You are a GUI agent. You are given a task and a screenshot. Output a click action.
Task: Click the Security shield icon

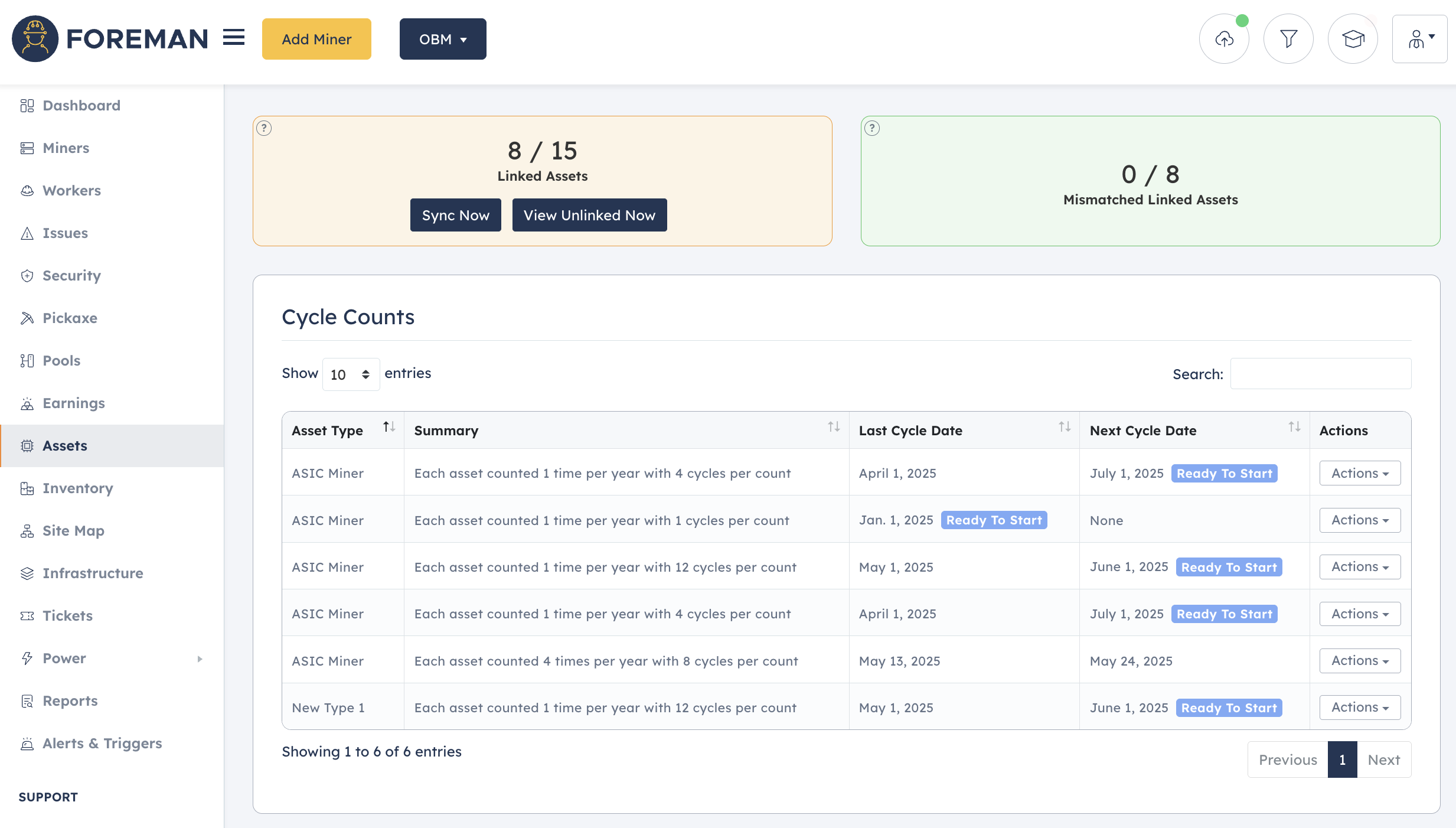(27, 276)
